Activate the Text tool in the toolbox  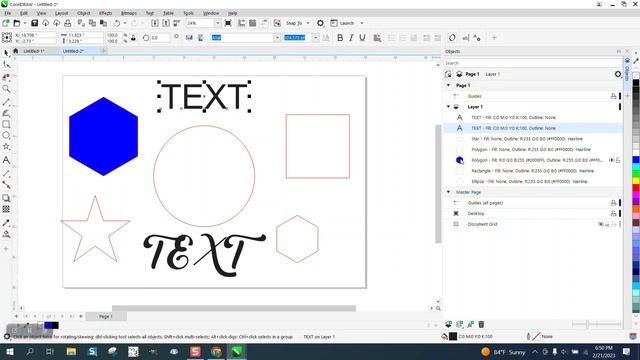tap(6, 160)
